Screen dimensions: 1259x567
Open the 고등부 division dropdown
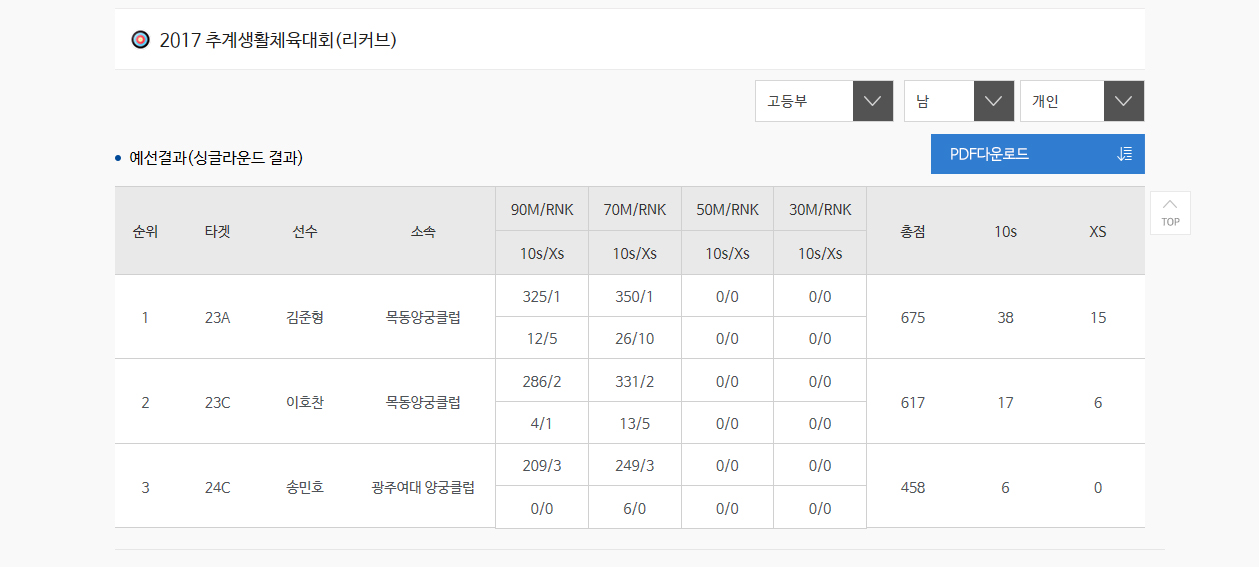coord(824,101)
